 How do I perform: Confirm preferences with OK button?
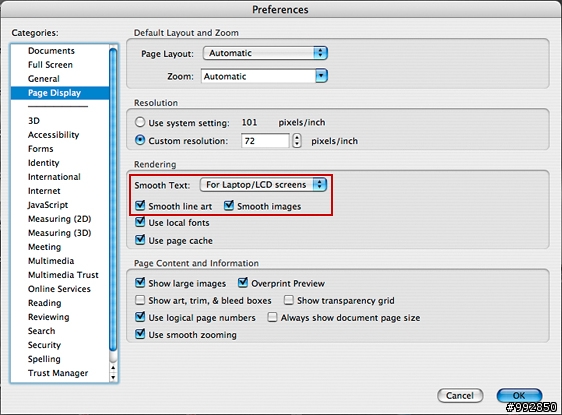pyautogui.click(x=519, y=395)
